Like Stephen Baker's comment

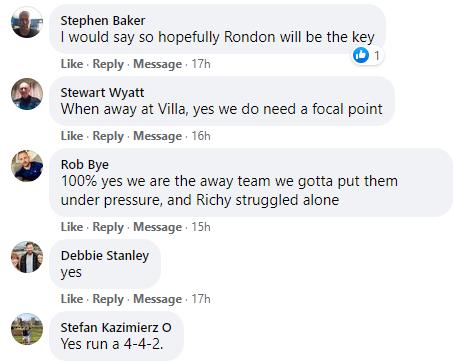click(x=72, y=64)
